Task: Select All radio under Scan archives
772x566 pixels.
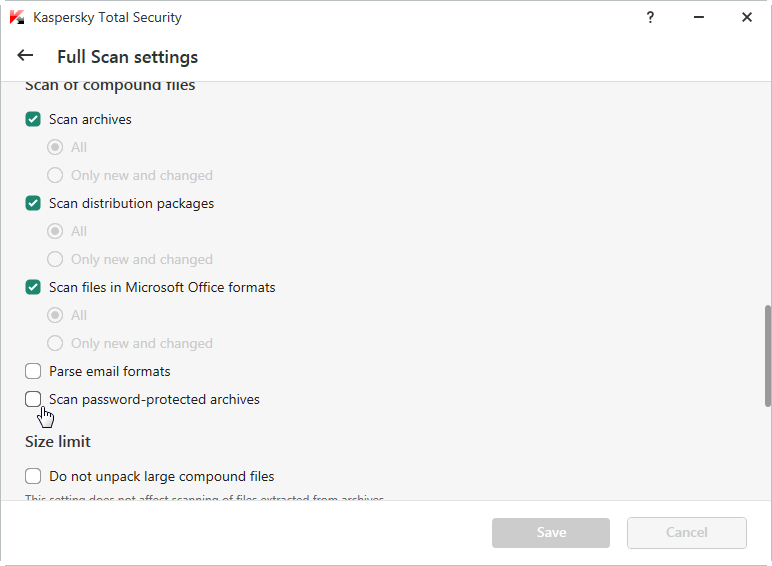Action: point(56,147)
